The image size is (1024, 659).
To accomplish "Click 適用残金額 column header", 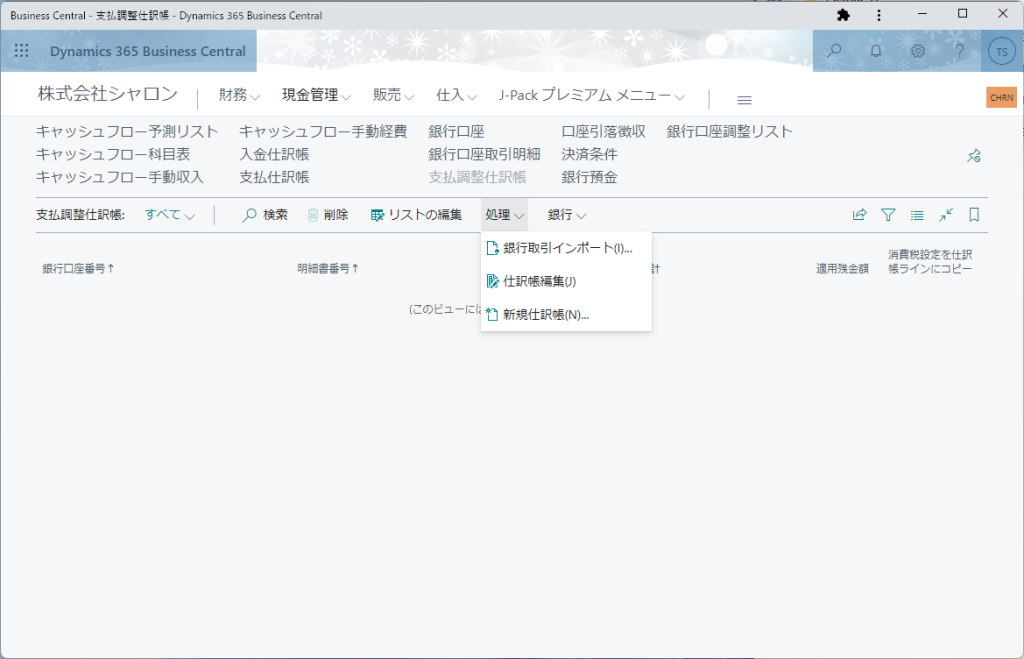I will tap(842, 268).
